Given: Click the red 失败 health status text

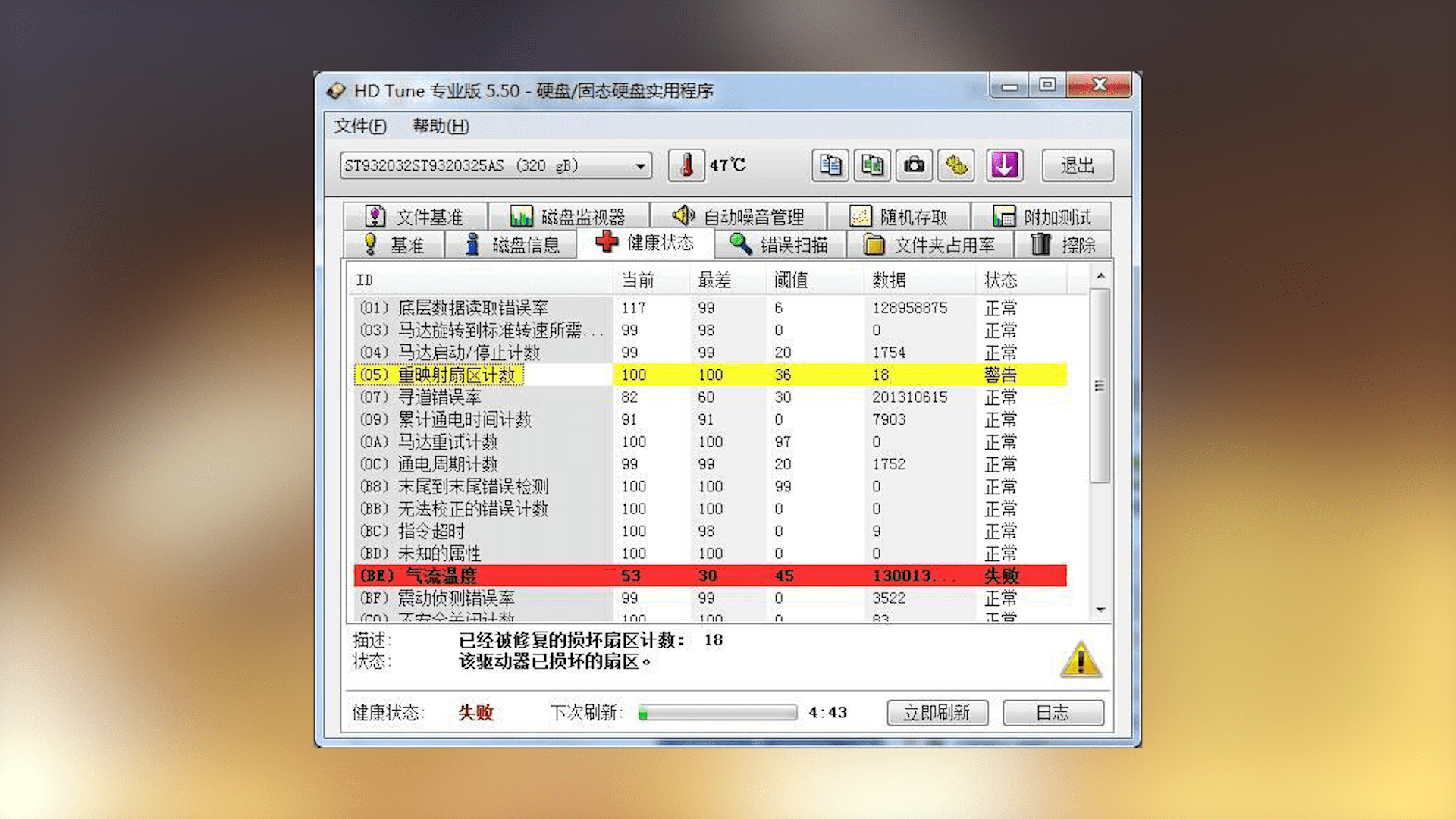Looking at the screenshot, I should [x=475, y=713].
